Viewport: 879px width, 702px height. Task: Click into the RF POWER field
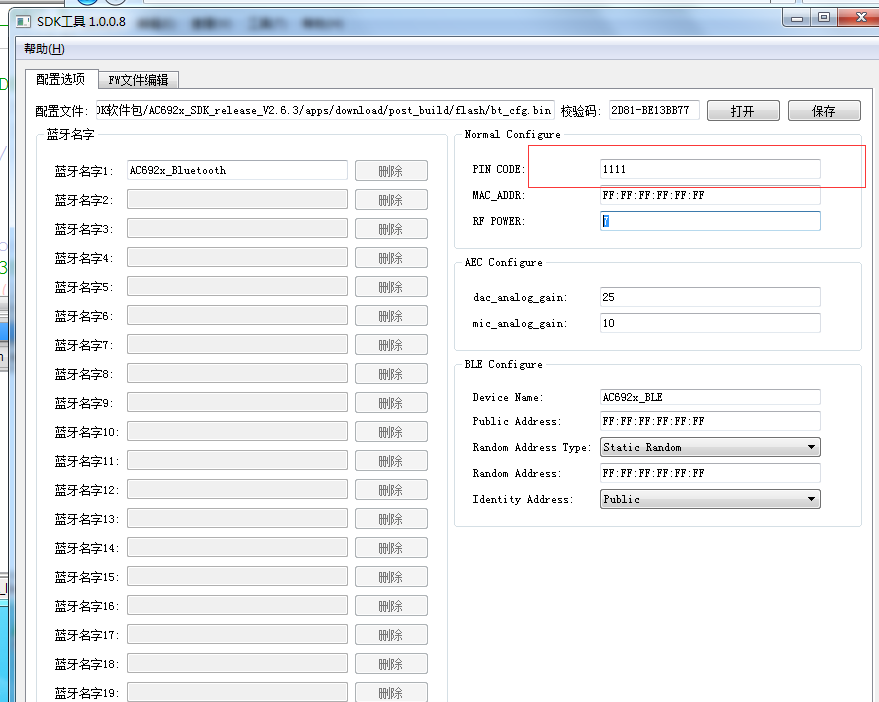coord(710,221)
